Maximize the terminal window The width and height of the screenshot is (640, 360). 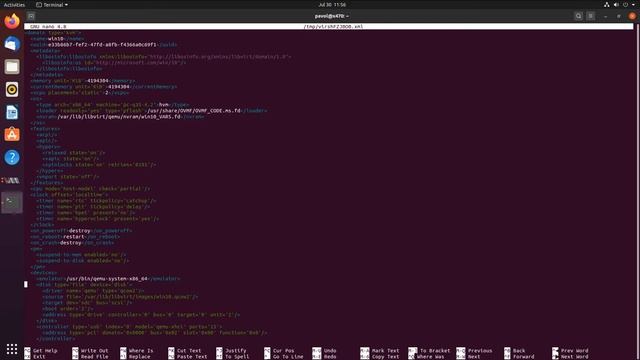pos(619,16)
